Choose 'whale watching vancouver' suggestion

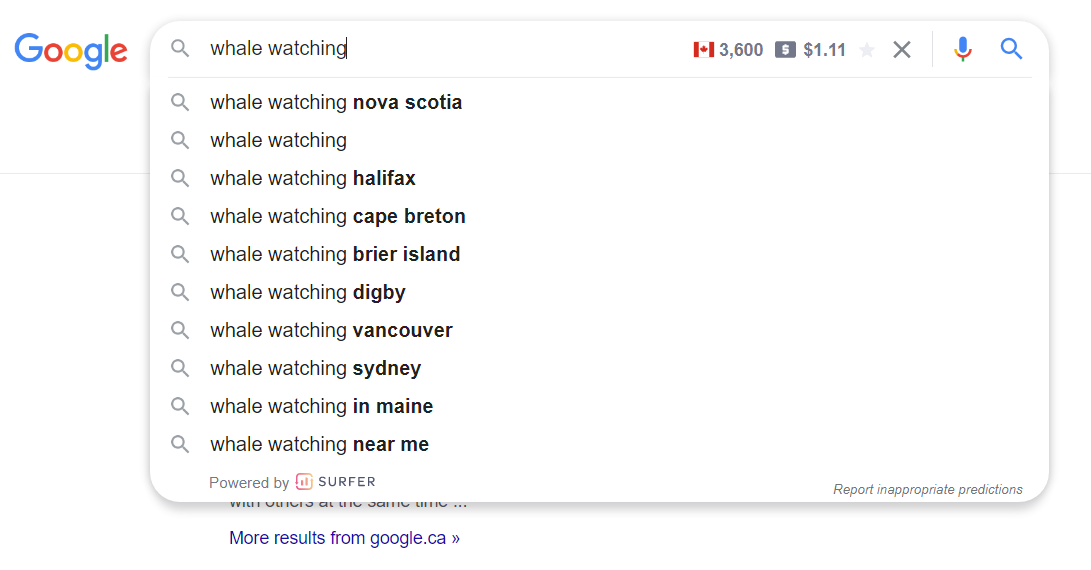[x=331, y=330]
